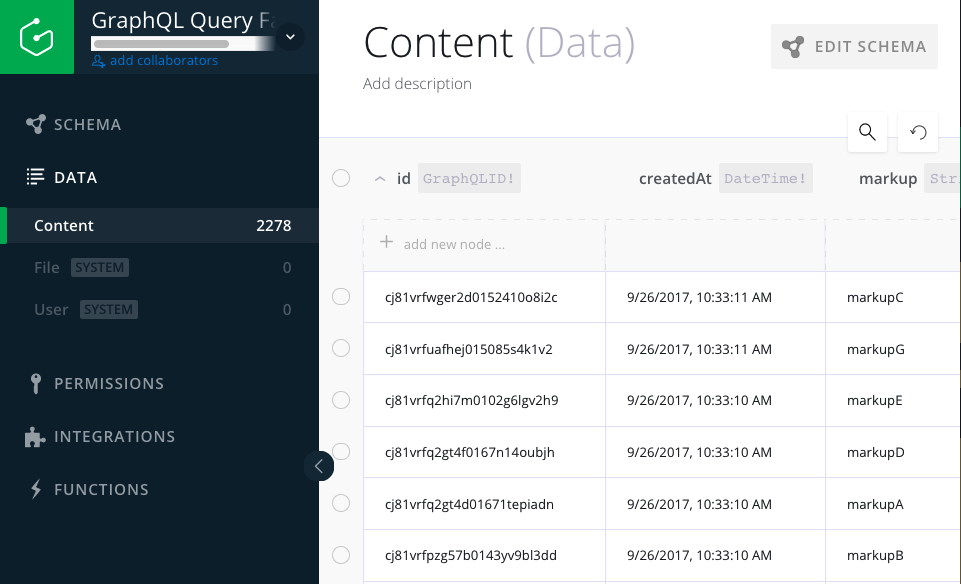The image size is (961, 584).
Task: Click the markupC cell
Action: (894, 297)
